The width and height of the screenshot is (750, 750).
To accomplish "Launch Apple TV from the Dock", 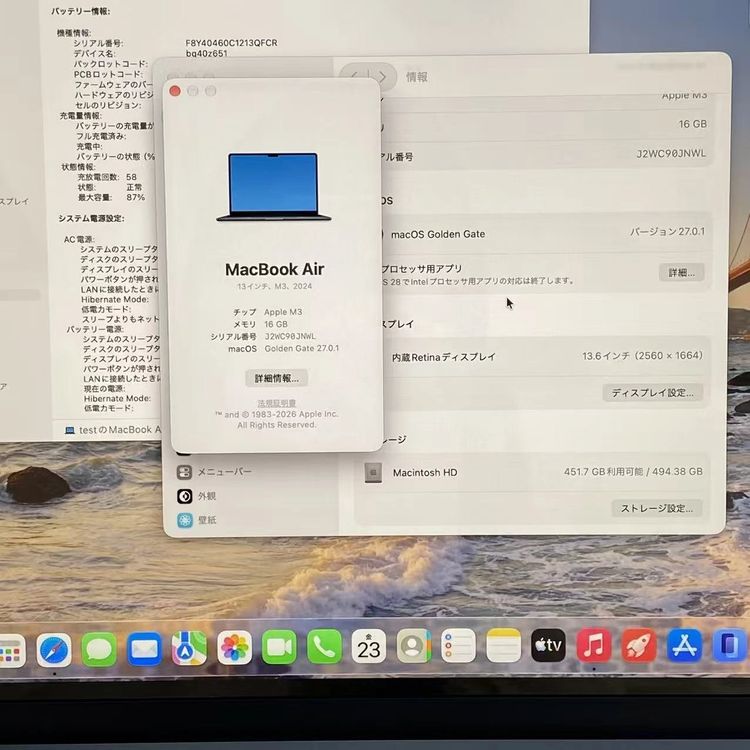I will tap(548, 645).
